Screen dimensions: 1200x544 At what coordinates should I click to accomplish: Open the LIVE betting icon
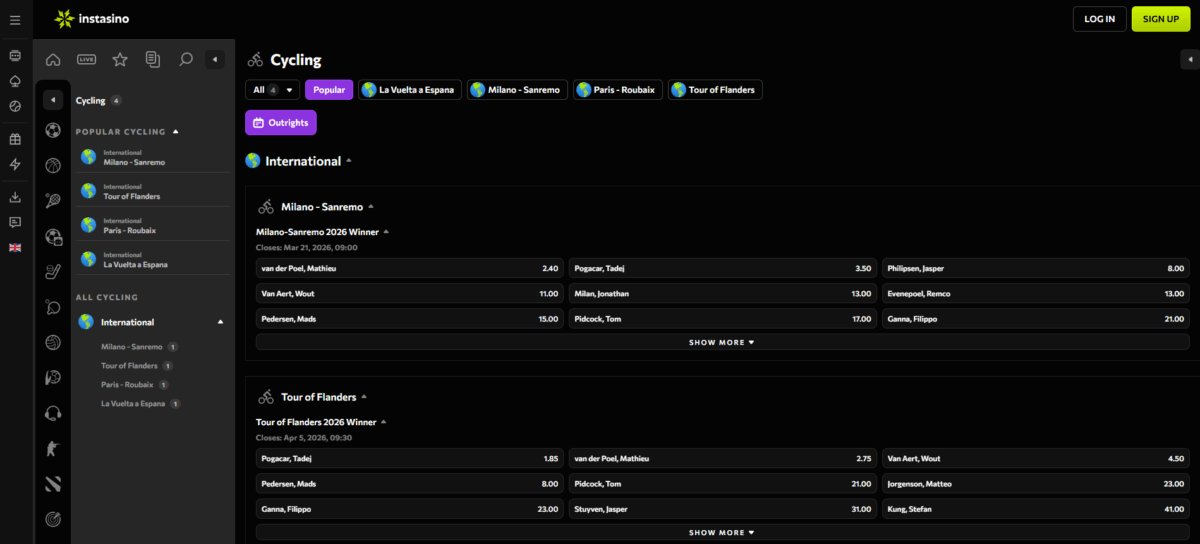87,60
